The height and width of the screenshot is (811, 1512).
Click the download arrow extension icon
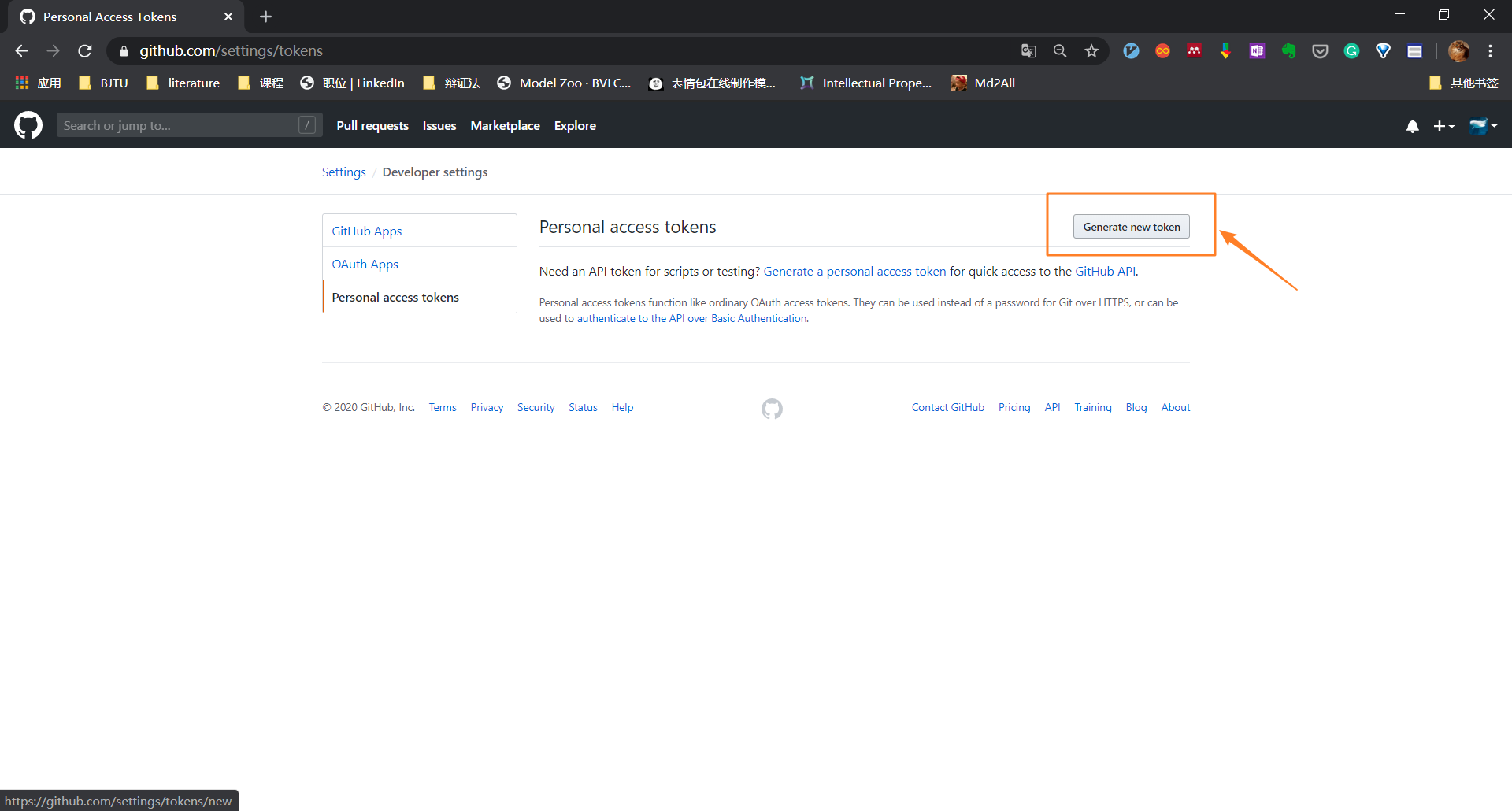tap(1226, 51)
